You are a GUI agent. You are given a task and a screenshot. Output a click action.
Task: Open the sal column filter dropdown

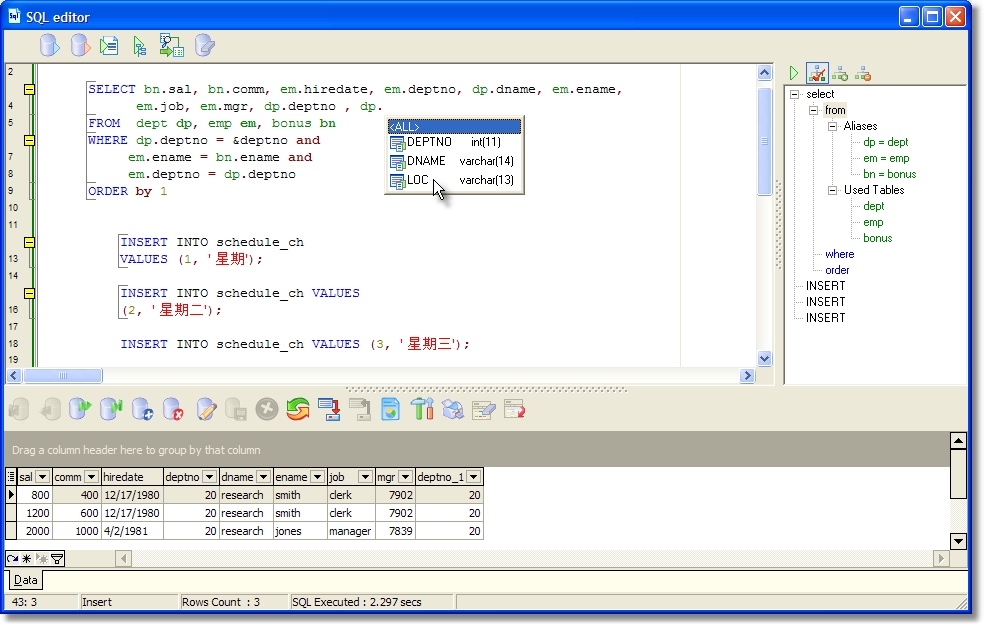coord(43,477)
